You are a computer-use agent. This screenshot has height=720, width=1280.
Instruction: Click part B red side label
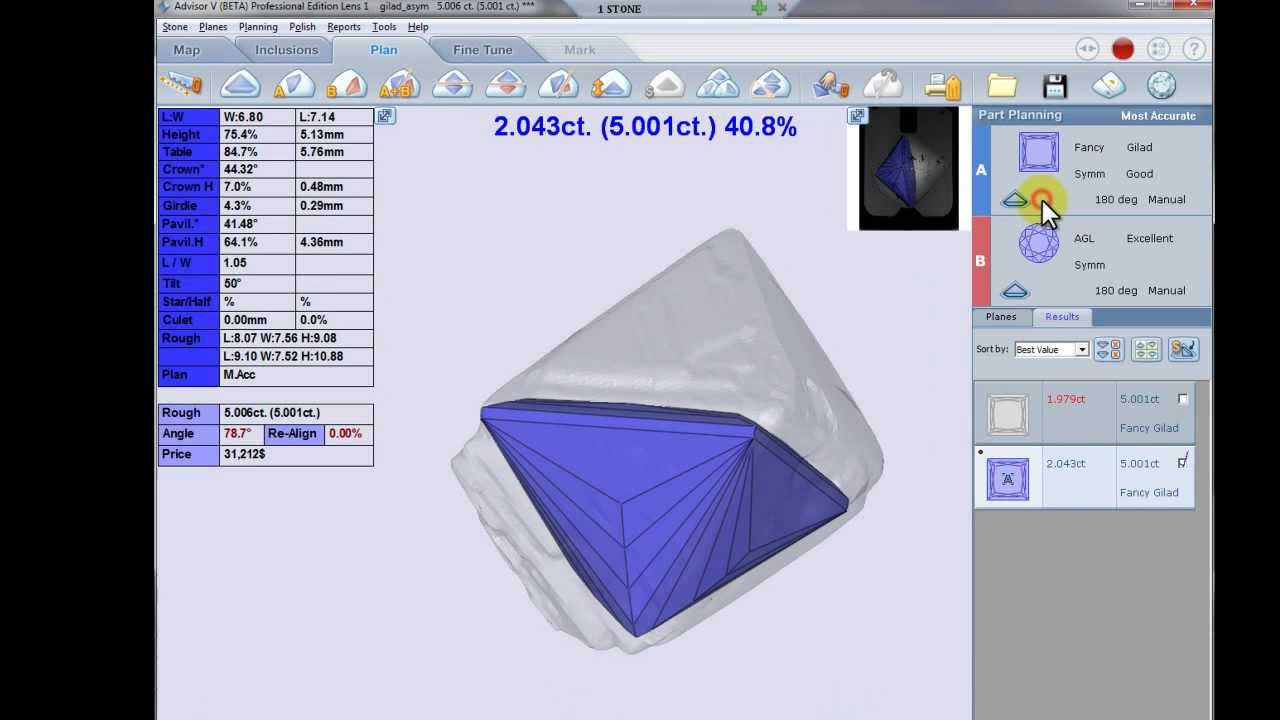pyautogui.click(x=982, y=261)
